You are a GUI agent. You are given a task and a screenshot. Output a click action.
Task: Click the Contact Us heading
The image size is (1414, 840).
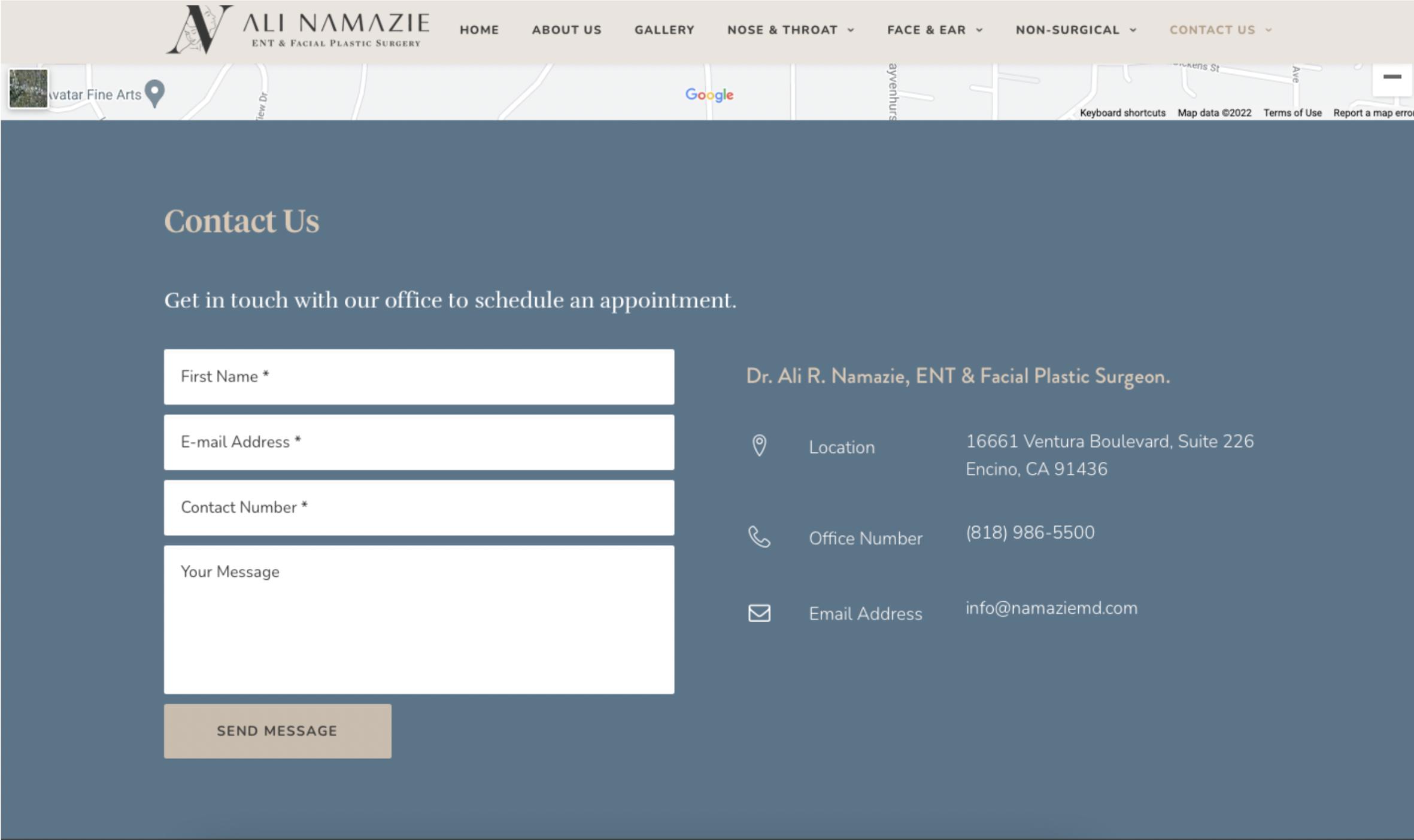click(x=242, y=221)
